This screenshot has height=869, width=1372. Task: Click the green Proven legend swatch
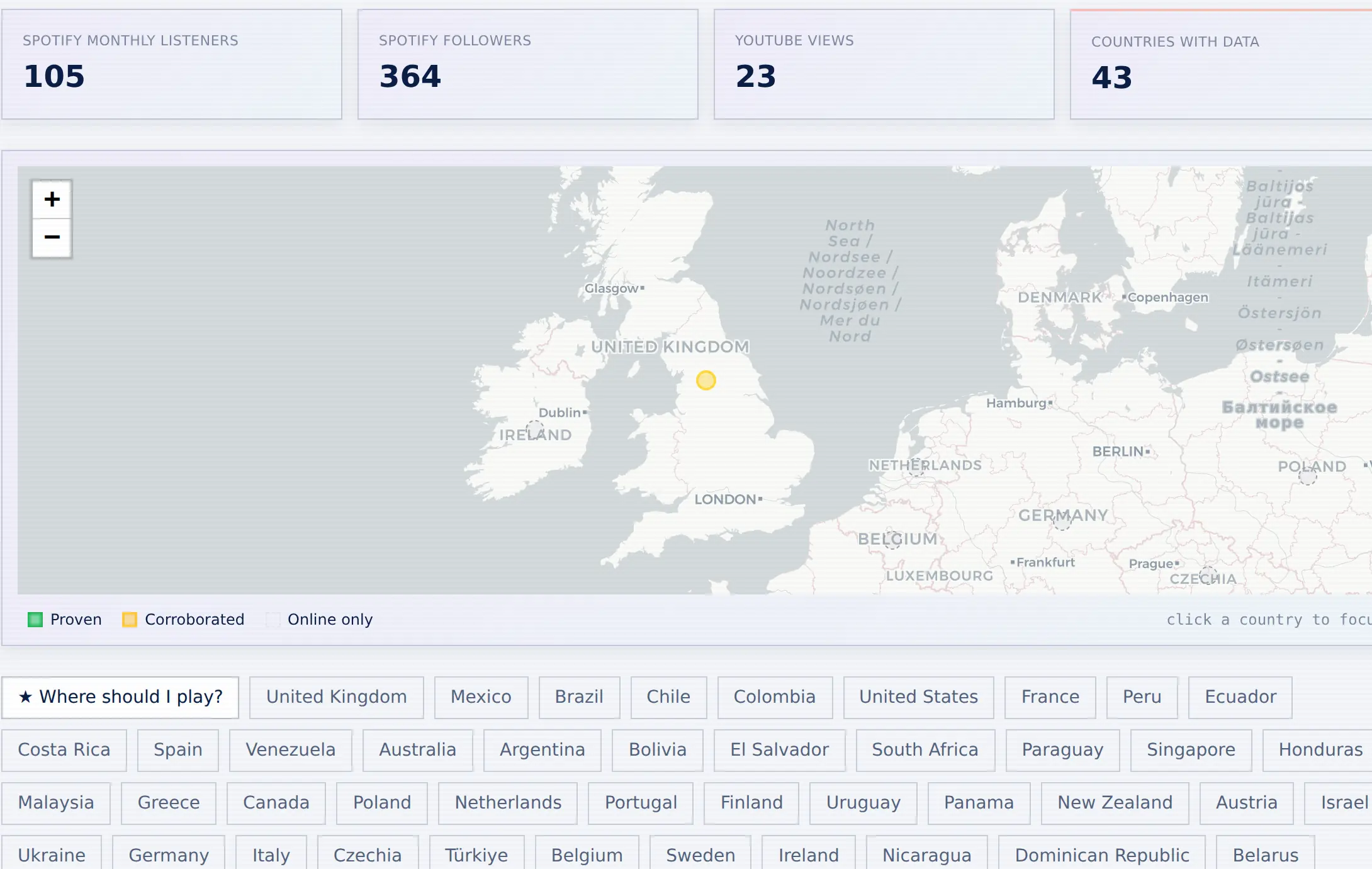[35, 620]
